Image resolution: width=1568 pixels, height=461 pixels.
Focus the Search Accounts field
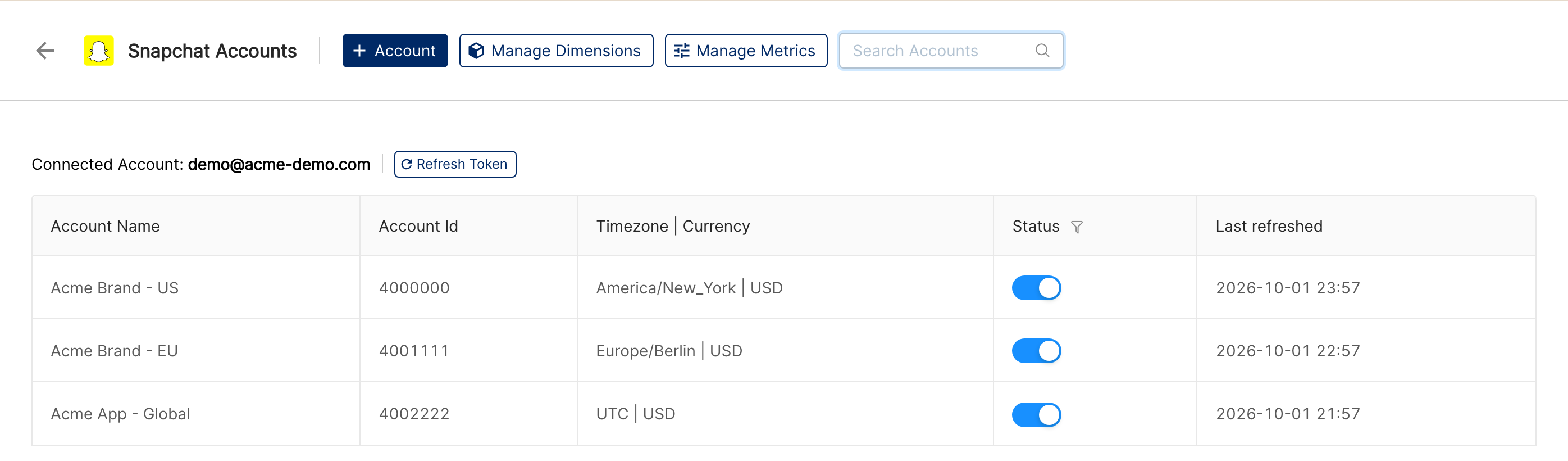[951, 51]
